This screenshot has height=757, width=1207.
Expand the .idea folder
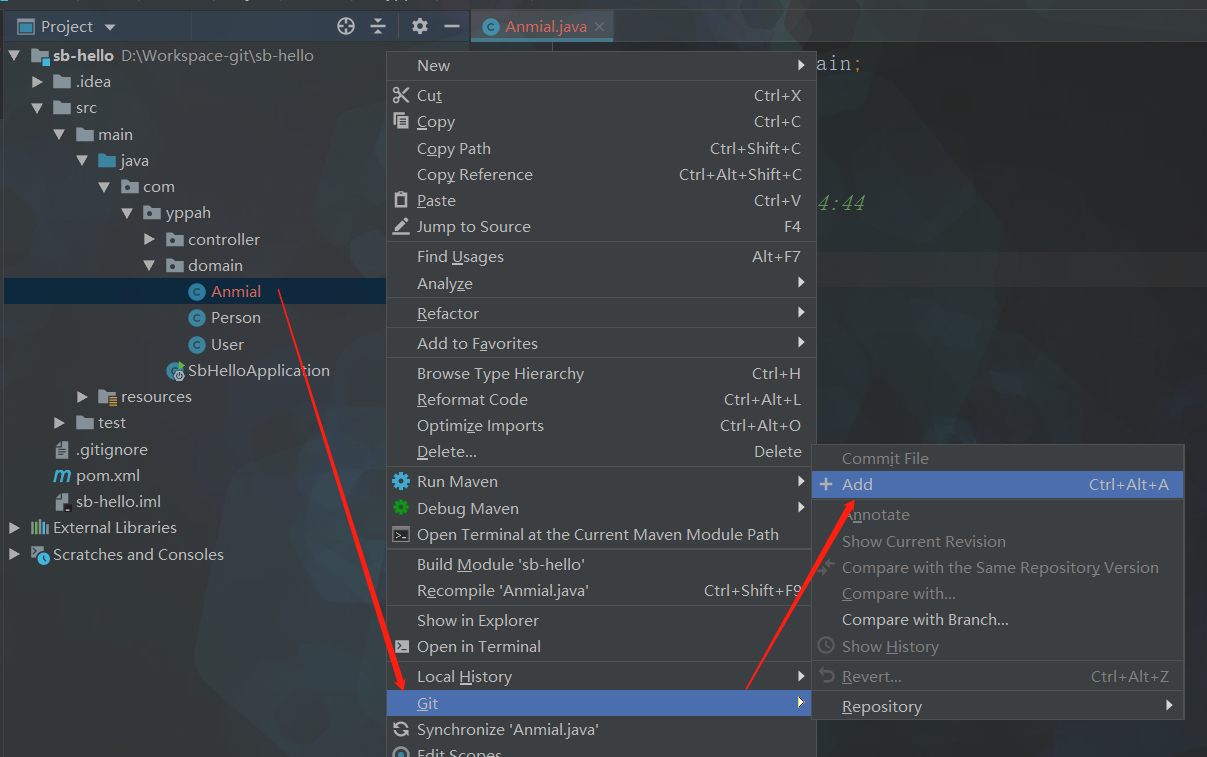point(37,82)
